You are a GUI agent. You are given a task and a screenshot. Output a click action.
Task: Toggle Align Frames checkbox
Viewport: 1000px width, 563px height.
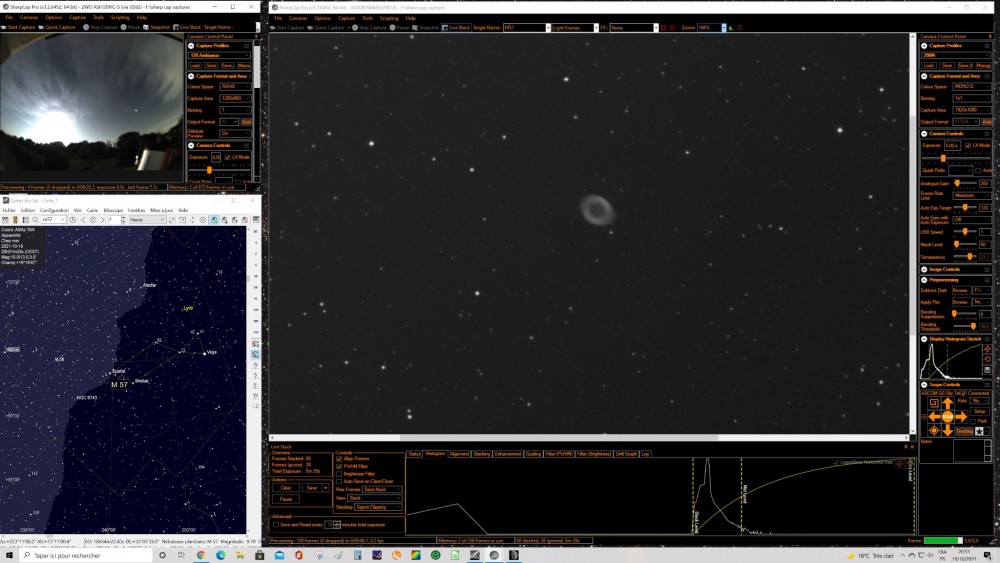(x=339, y=458)
